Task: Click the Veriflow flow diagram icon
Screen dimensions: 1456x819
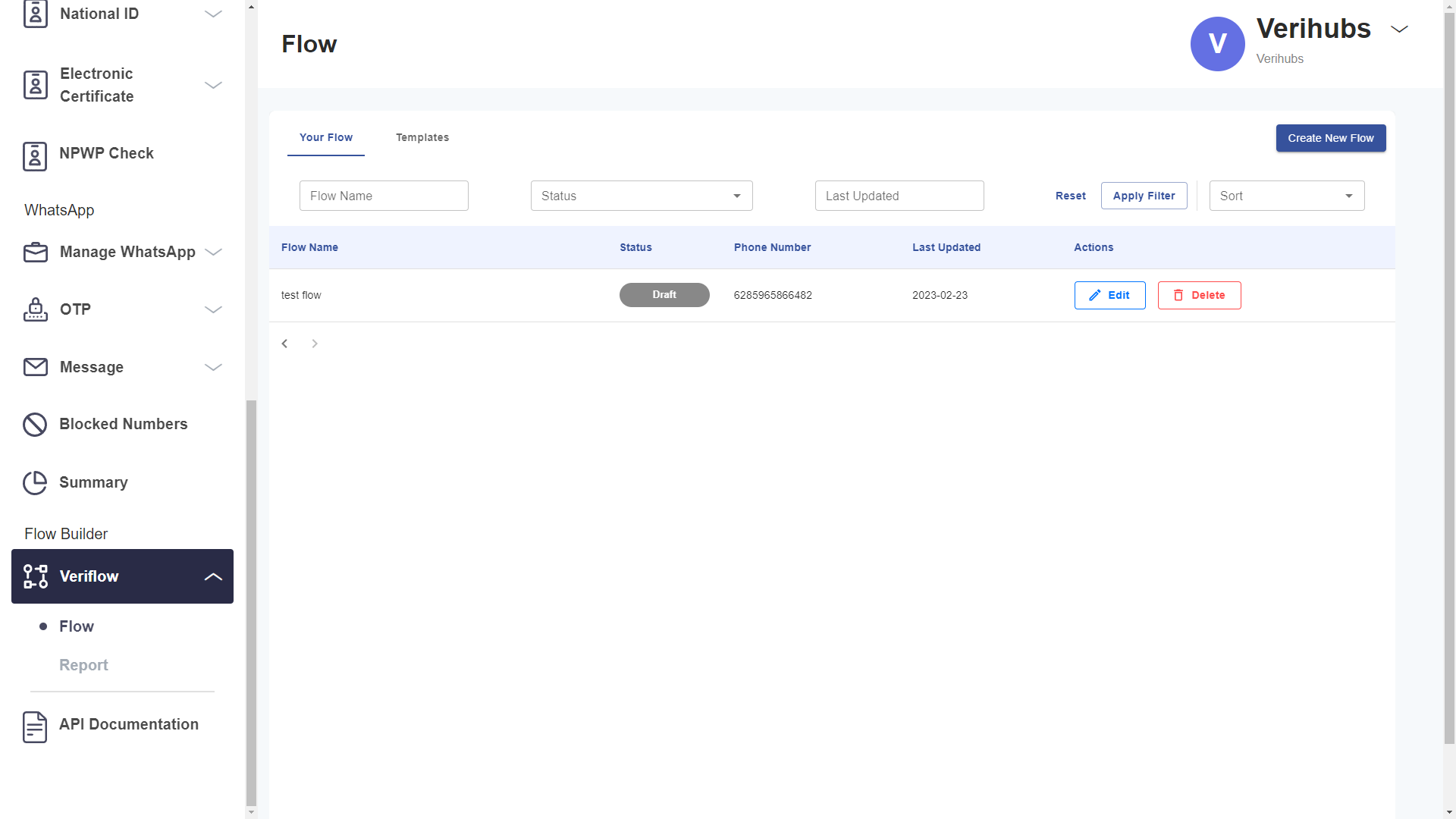Action: point(35,576)
